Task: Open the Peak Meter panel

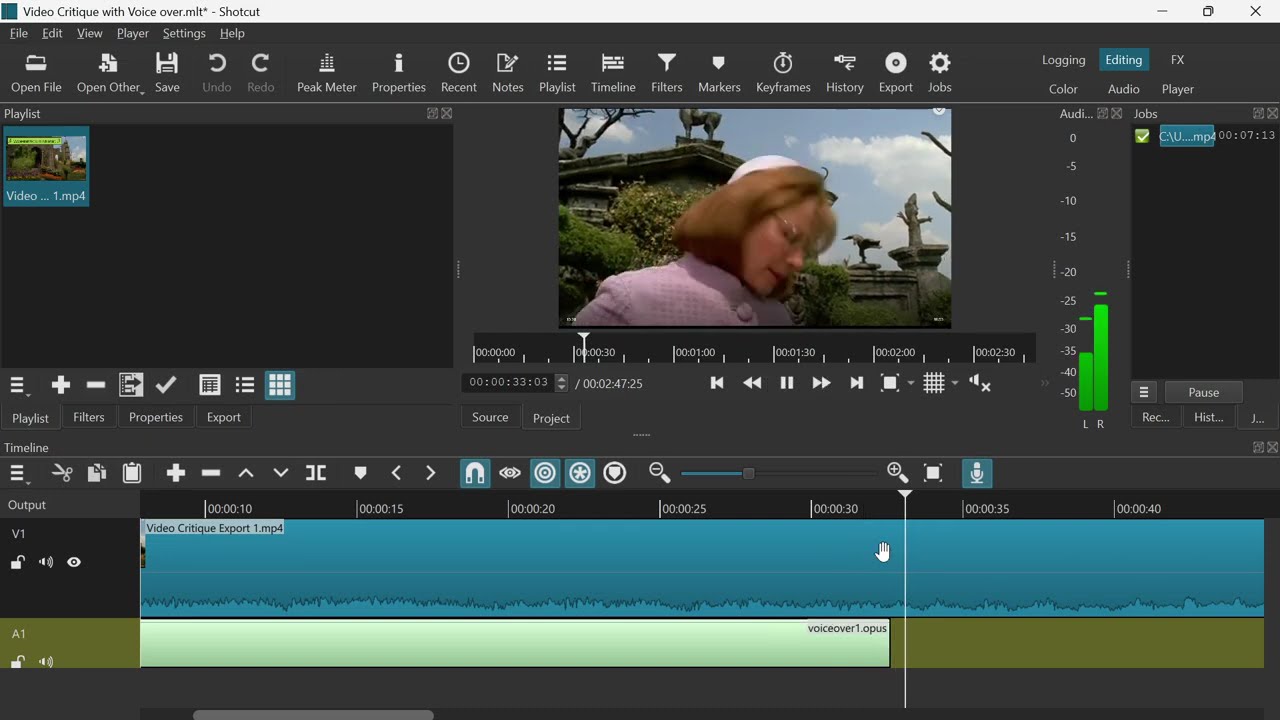Action: click(326, 73)
